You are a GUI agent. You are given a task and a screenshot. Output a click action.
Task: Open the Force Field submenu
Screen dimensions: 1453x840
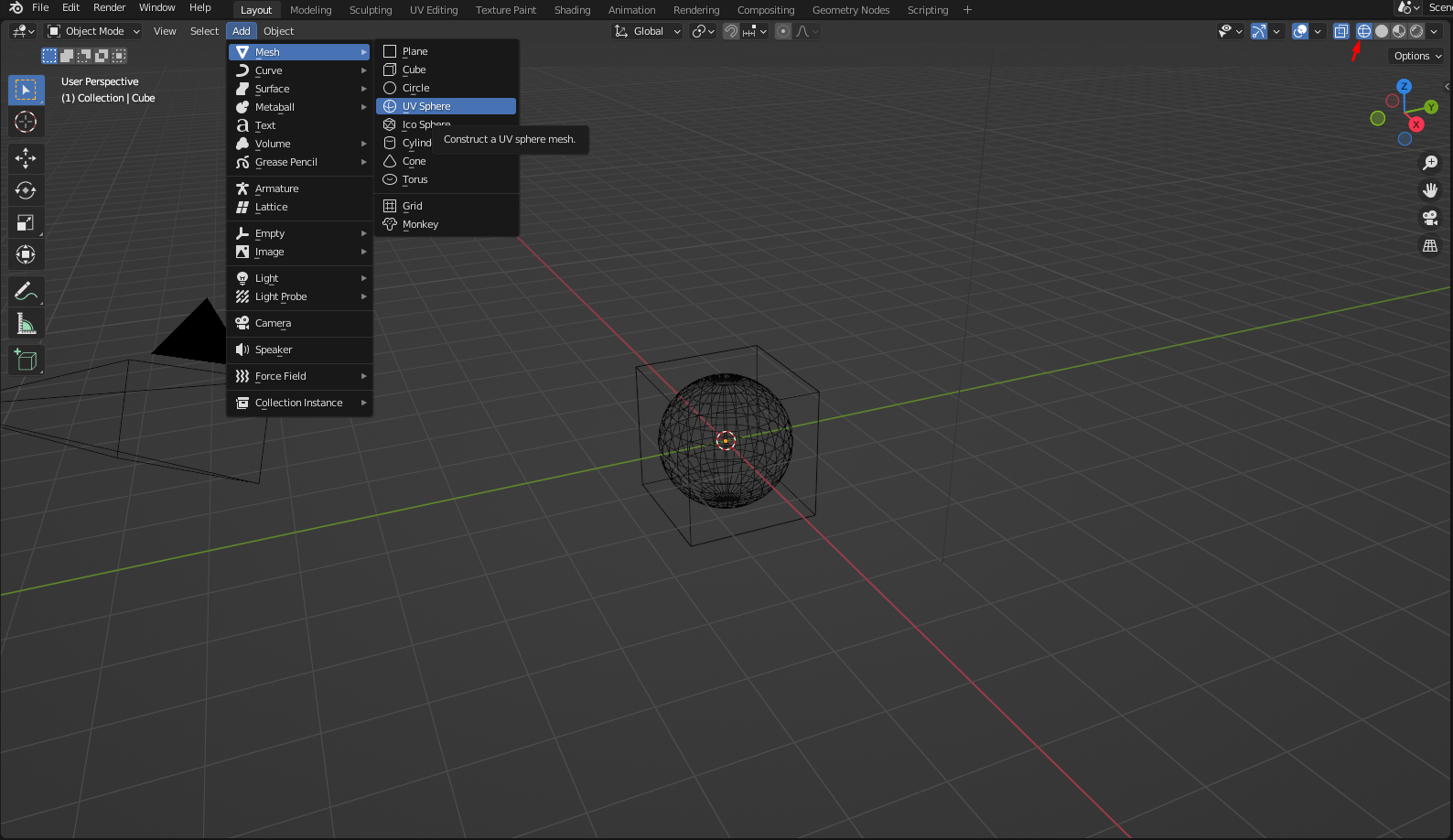(x=300, y=376)
